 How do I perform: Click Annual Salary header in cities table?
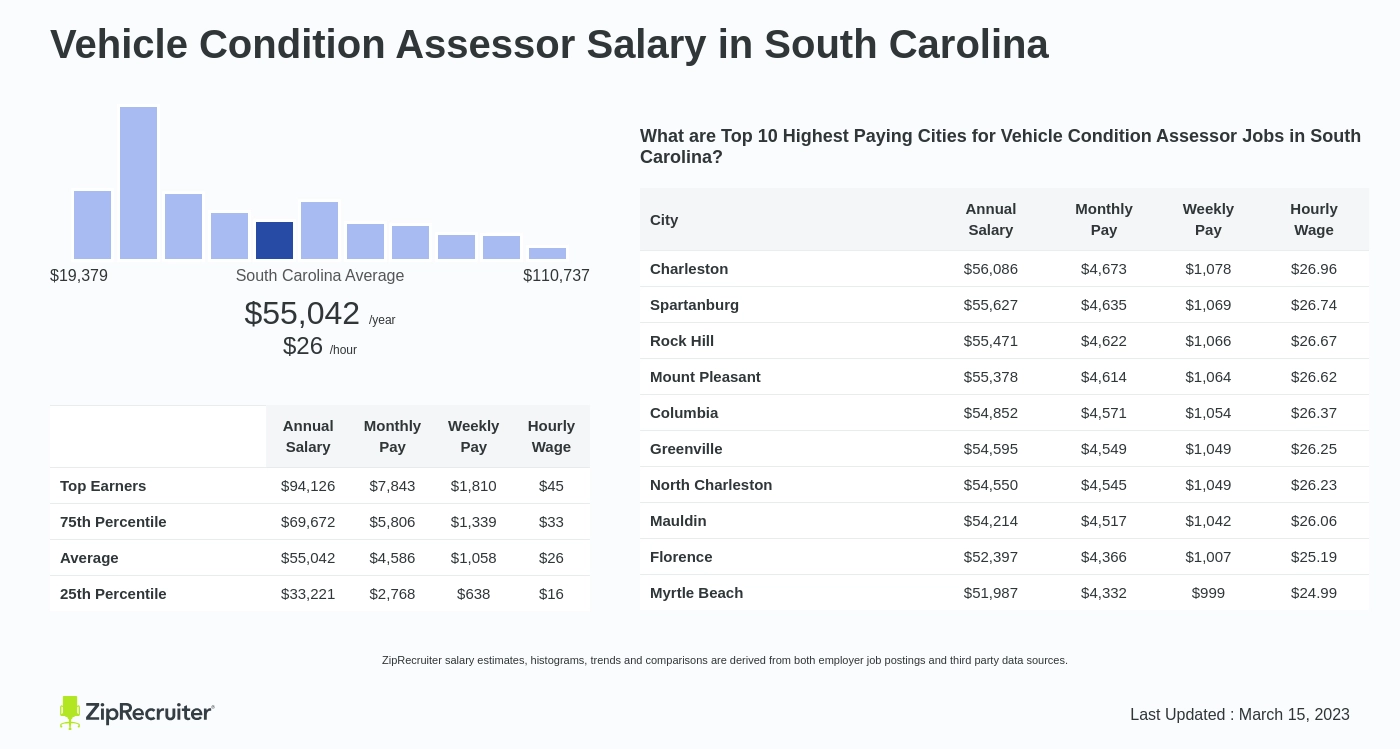[991, 219]
